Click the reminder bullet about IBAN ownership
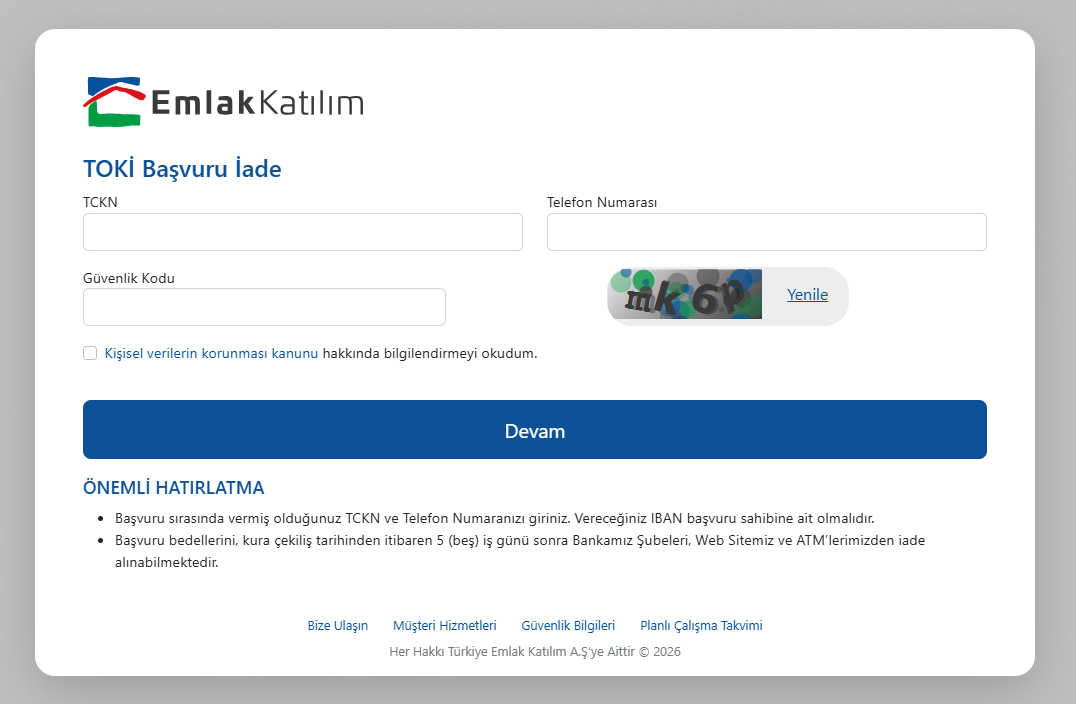This screenshot has width=1076, height=704. click(x=494, y=519)
